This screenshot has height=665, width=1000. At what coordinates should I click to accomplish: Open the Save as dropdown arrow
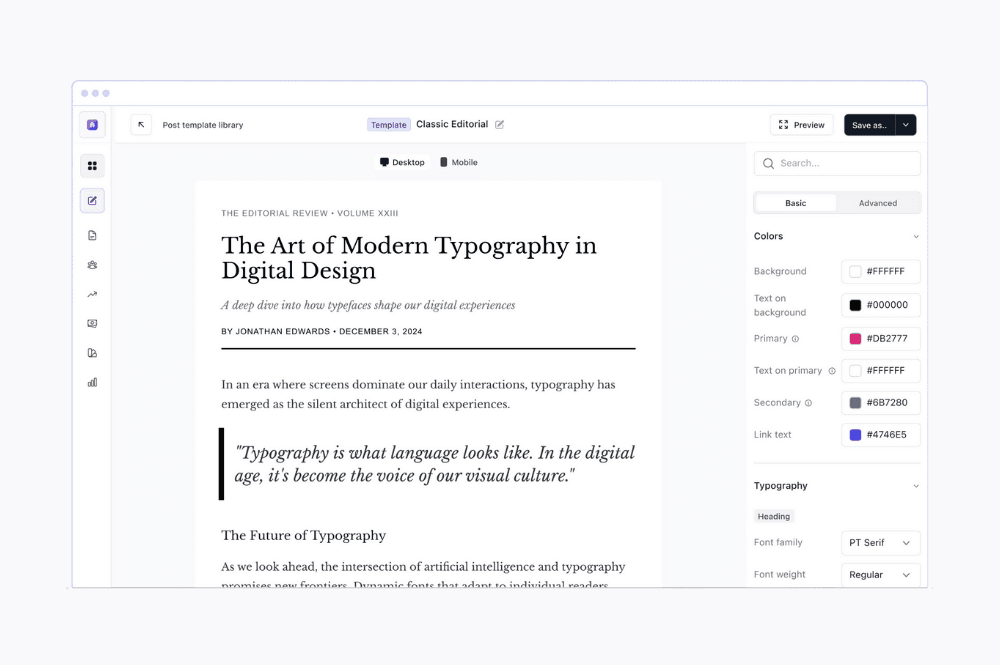click(906, 125)
